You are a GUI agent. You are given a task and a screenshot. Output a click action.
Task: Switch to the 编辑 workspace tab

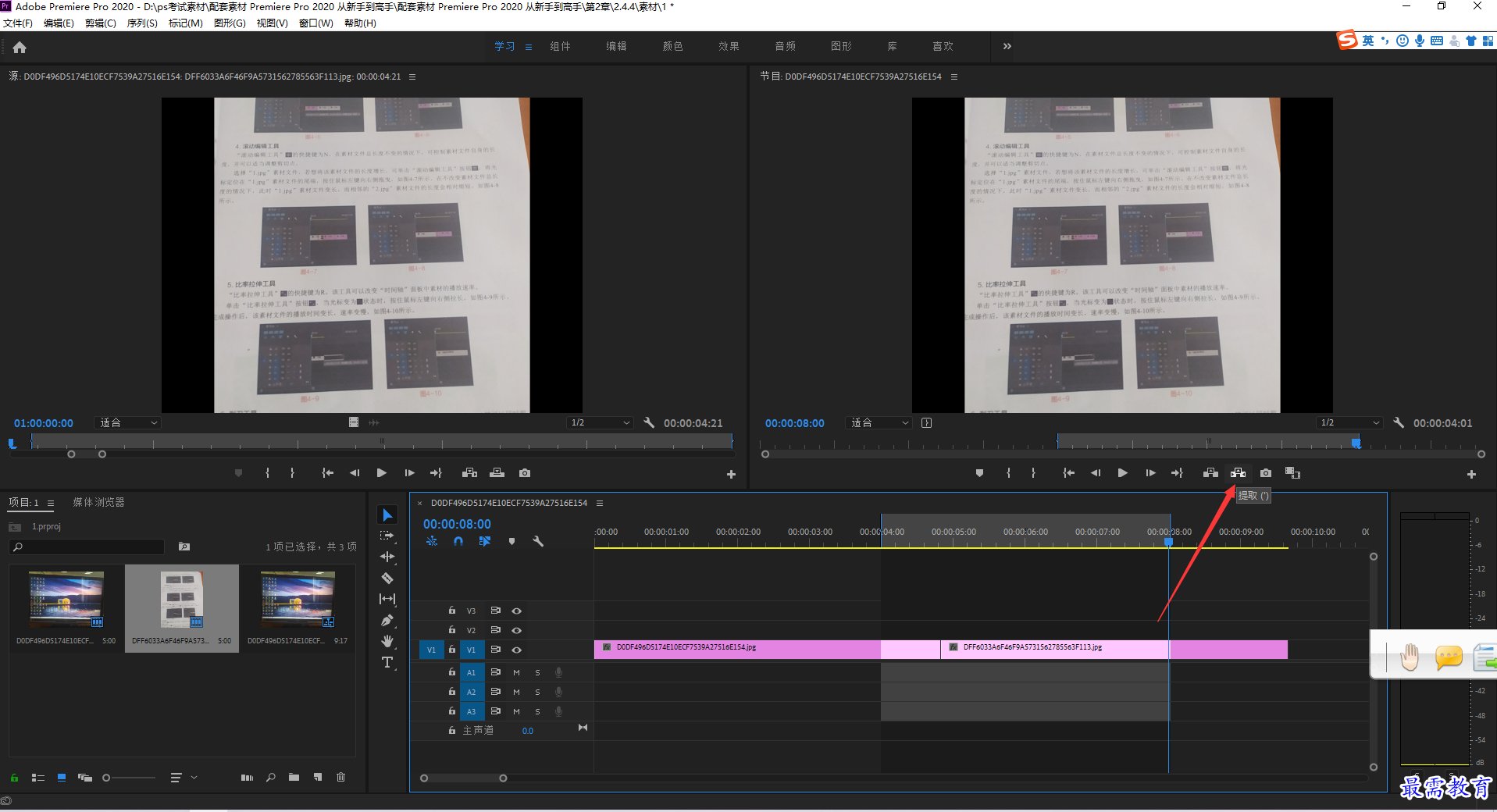616,46
